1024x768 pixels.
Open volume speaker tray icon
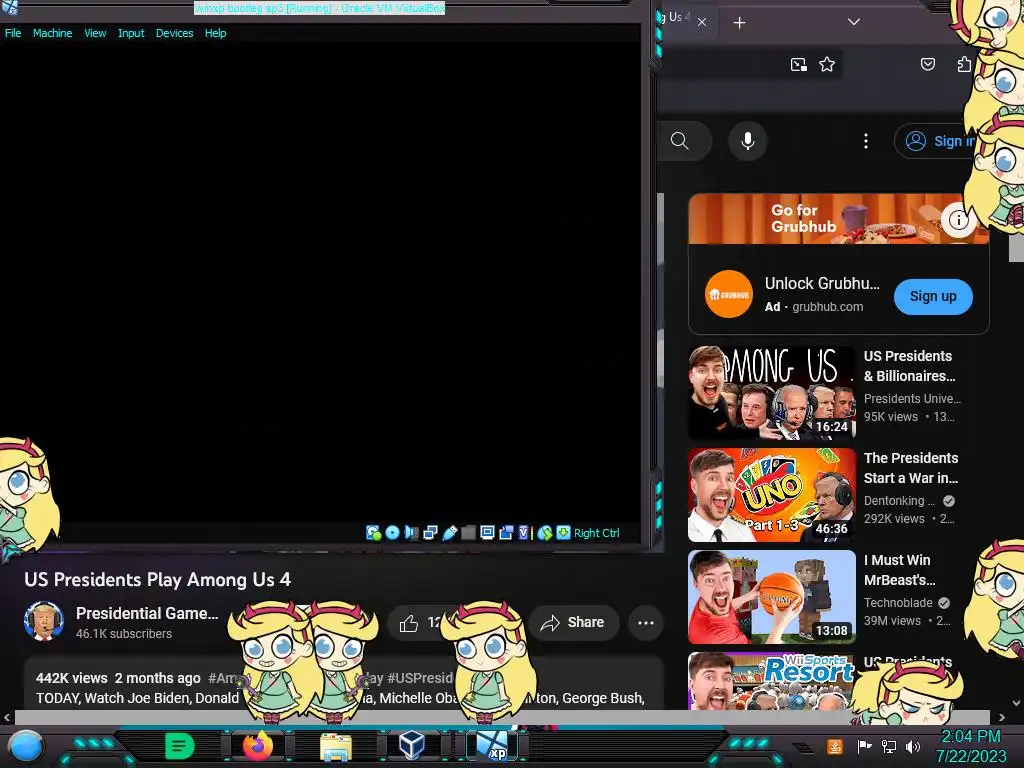[912, 746]
